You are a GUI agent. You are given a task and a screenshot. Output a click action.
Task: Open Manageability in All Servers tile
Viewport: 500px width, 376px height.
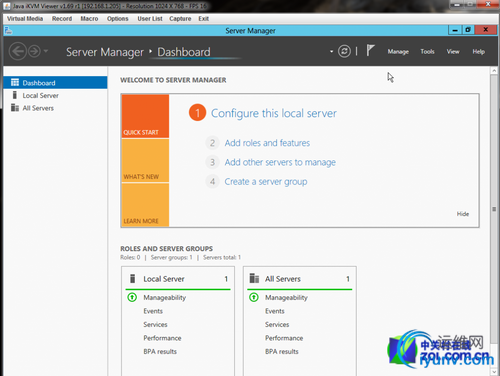(286, 298)
